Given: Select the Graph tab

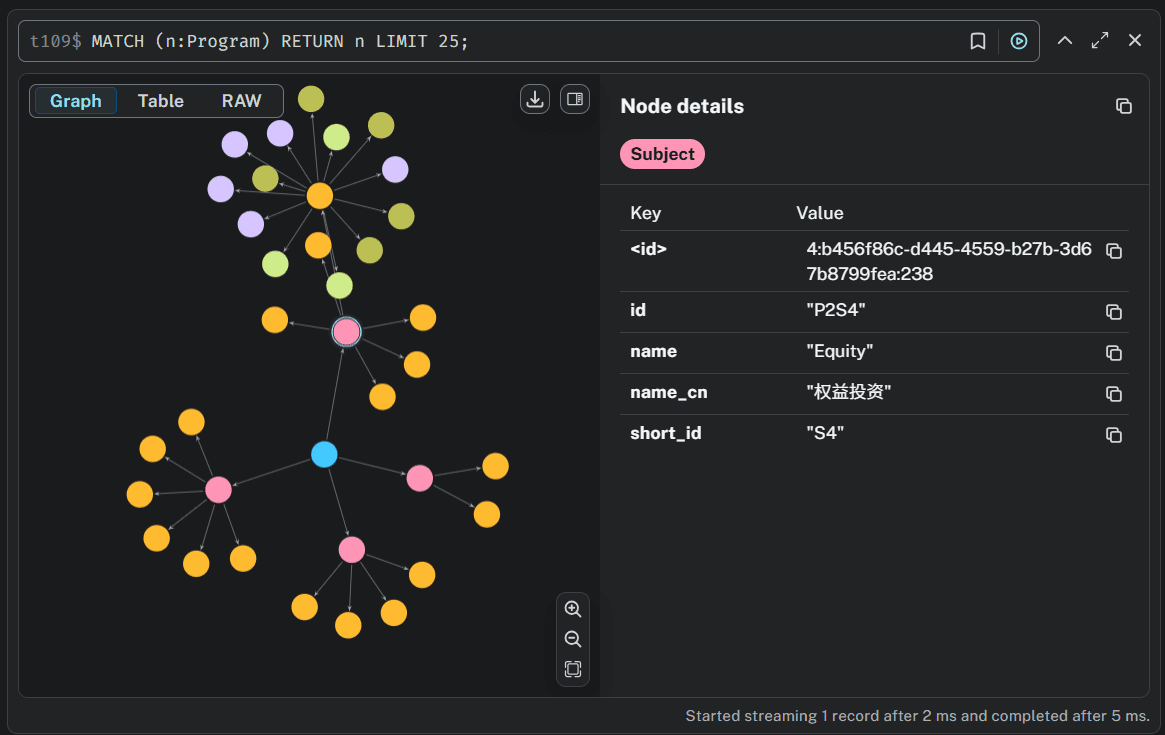Looking at the screenshot, I should tap(74, 100).
